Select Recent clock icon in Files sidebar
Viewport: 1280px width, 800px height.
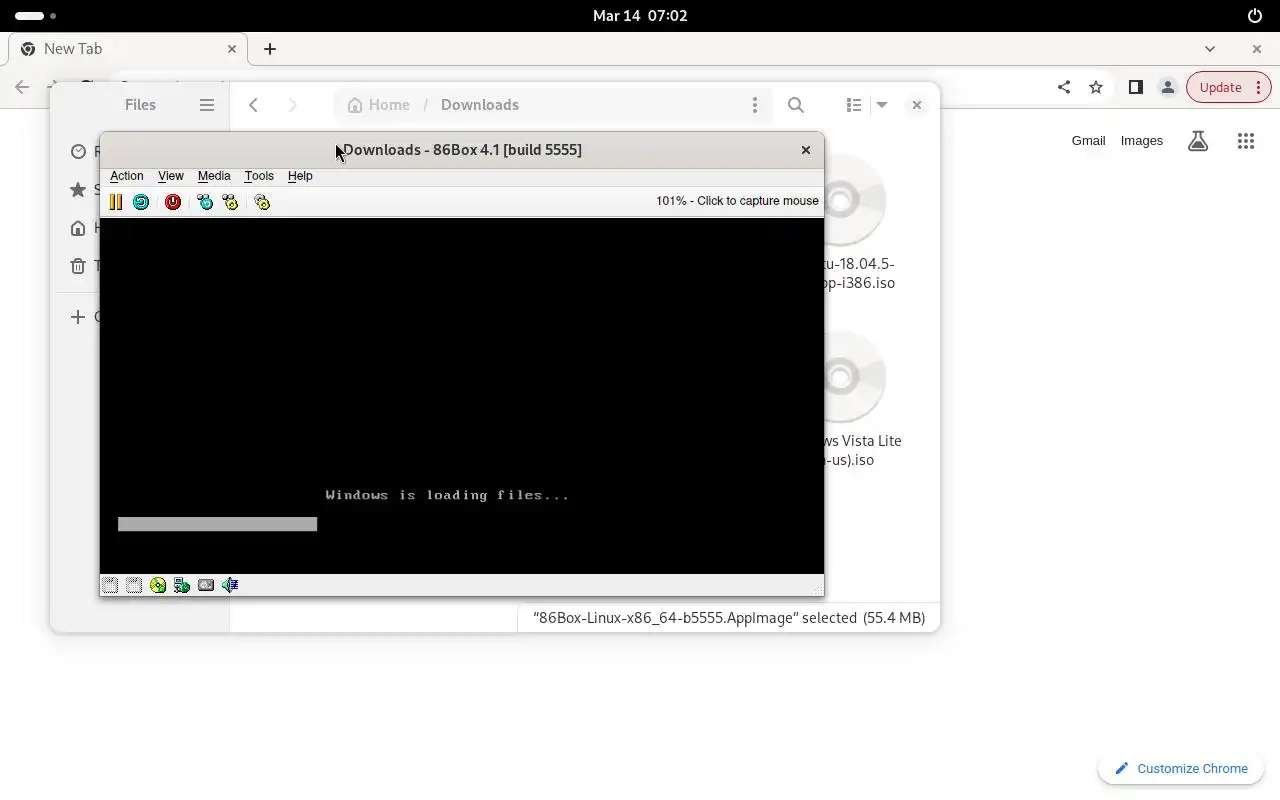coord(78,152)
